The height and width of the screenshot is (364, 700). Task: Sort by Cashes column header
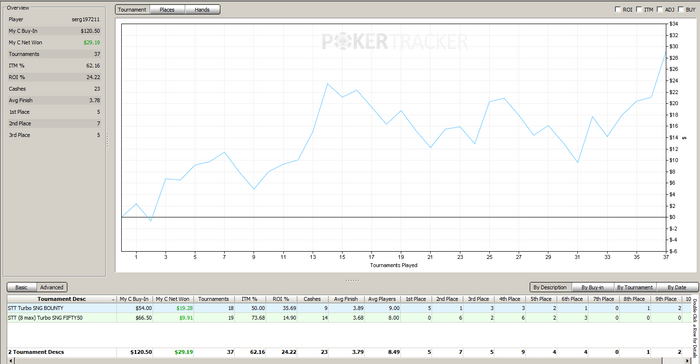312,299
